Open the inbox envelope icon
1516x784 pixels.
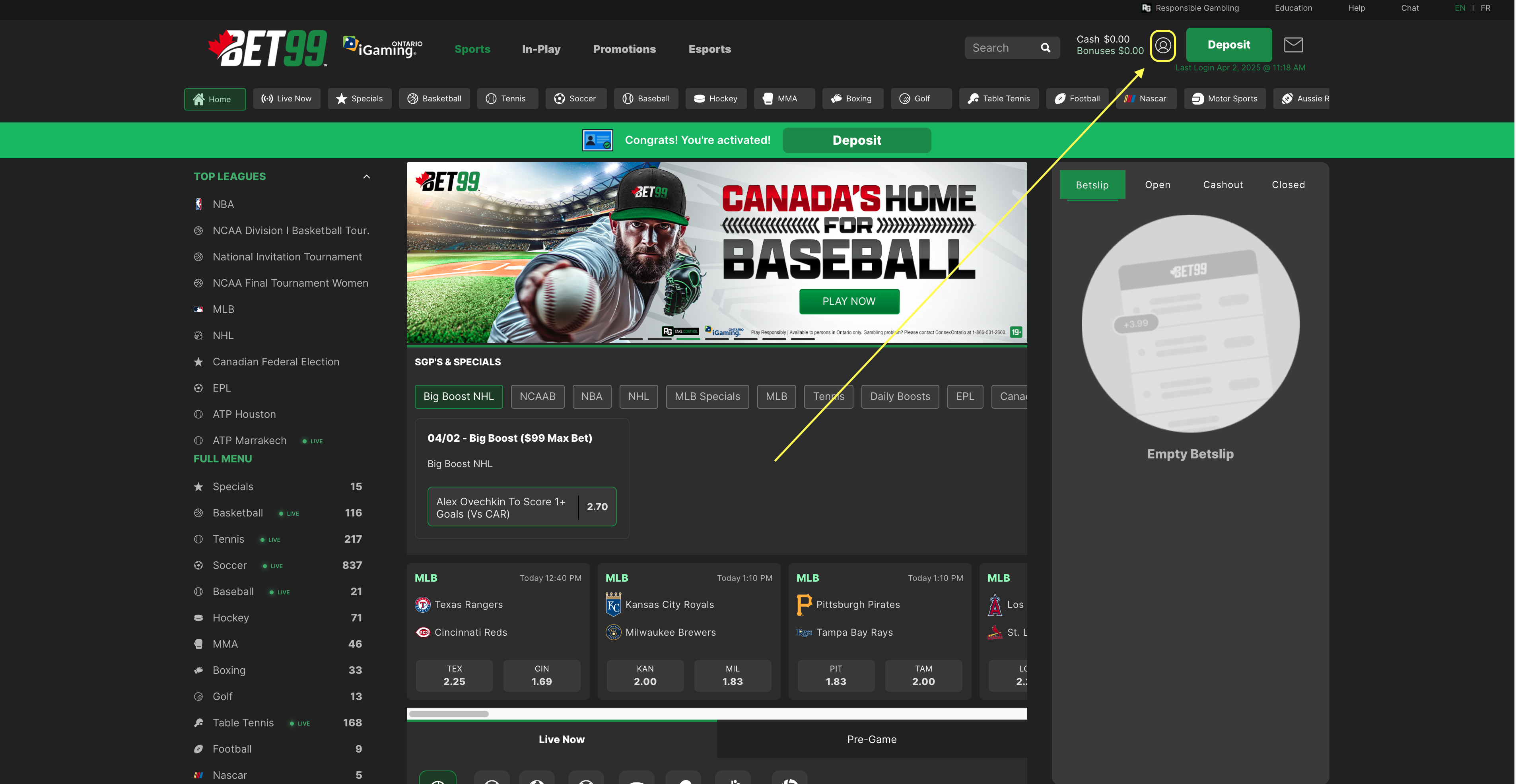[1293, 45]
